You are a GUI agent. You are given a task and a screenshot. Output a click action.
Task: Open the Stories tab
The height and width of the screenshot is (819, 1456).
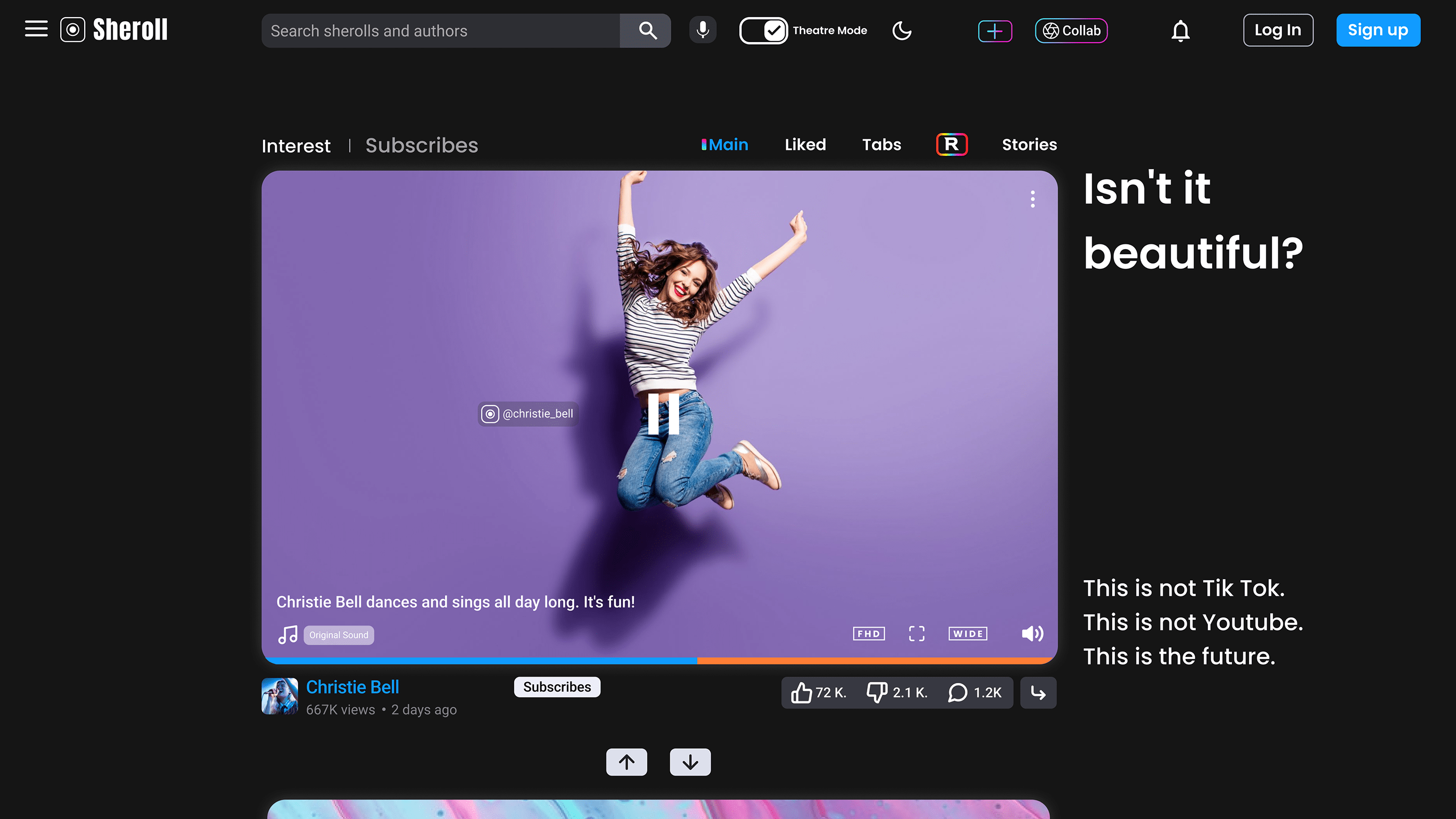point(1029,145)
